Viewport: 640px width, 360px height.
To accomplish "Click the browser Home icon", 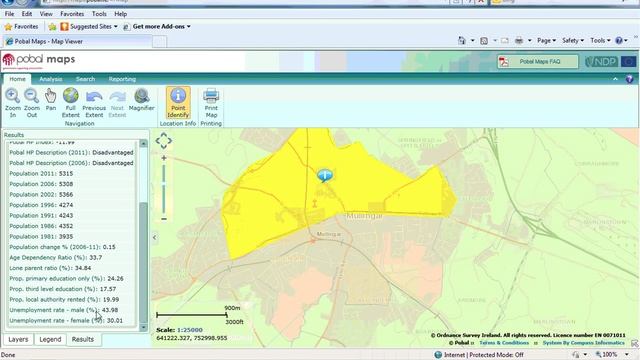I will (462, 40).
